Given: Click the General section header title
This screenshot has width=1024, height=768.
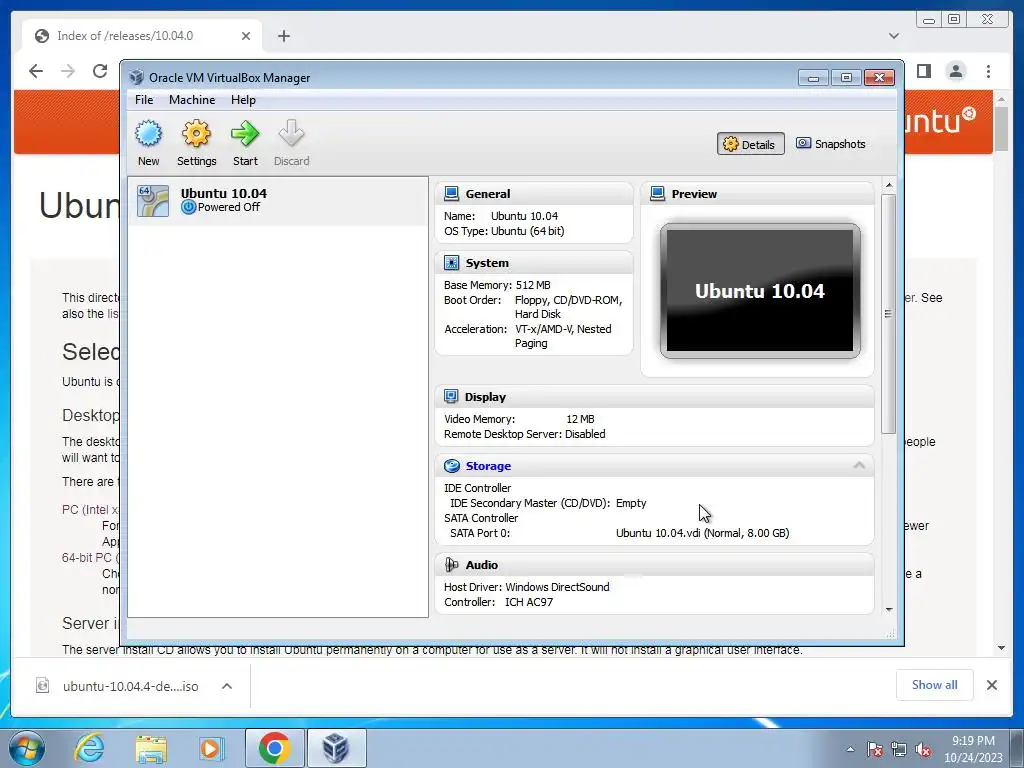Looking at the screenshot, I should (x=488, y=193).
